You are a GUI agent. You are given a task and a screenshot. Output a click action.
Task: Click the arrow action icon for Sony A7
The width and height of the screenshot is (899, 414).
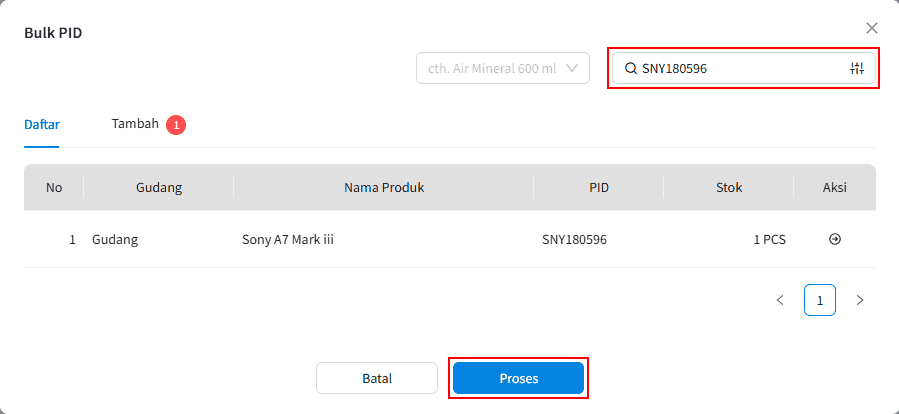click(835, 239)
